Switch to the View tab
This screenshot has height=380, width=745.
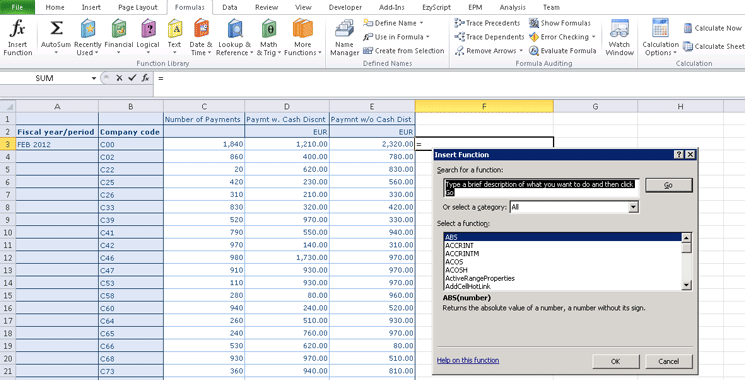click(303, 7)
